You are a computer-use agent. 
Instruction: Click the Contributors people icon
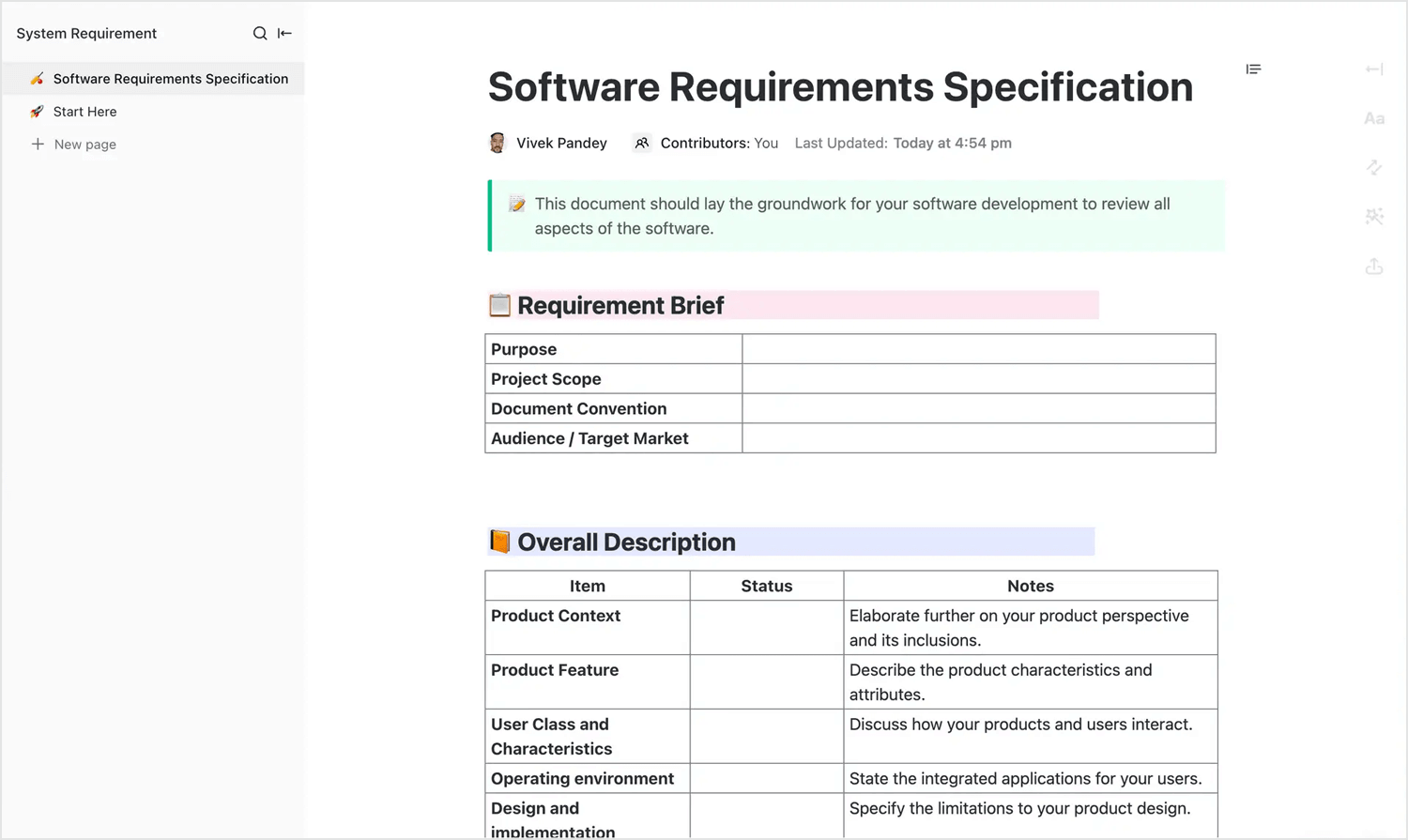642,143
